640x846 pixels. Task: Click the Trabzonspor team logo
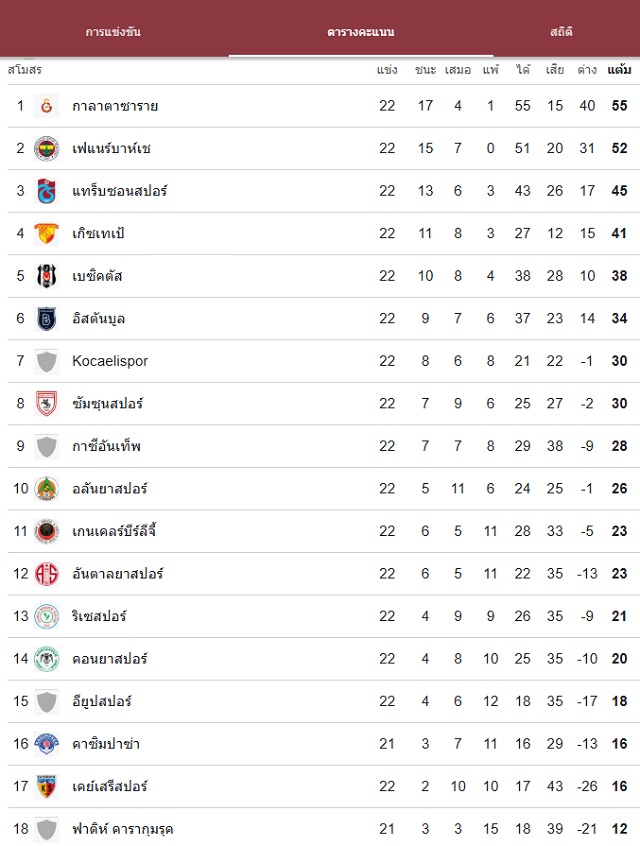[47, 191]
